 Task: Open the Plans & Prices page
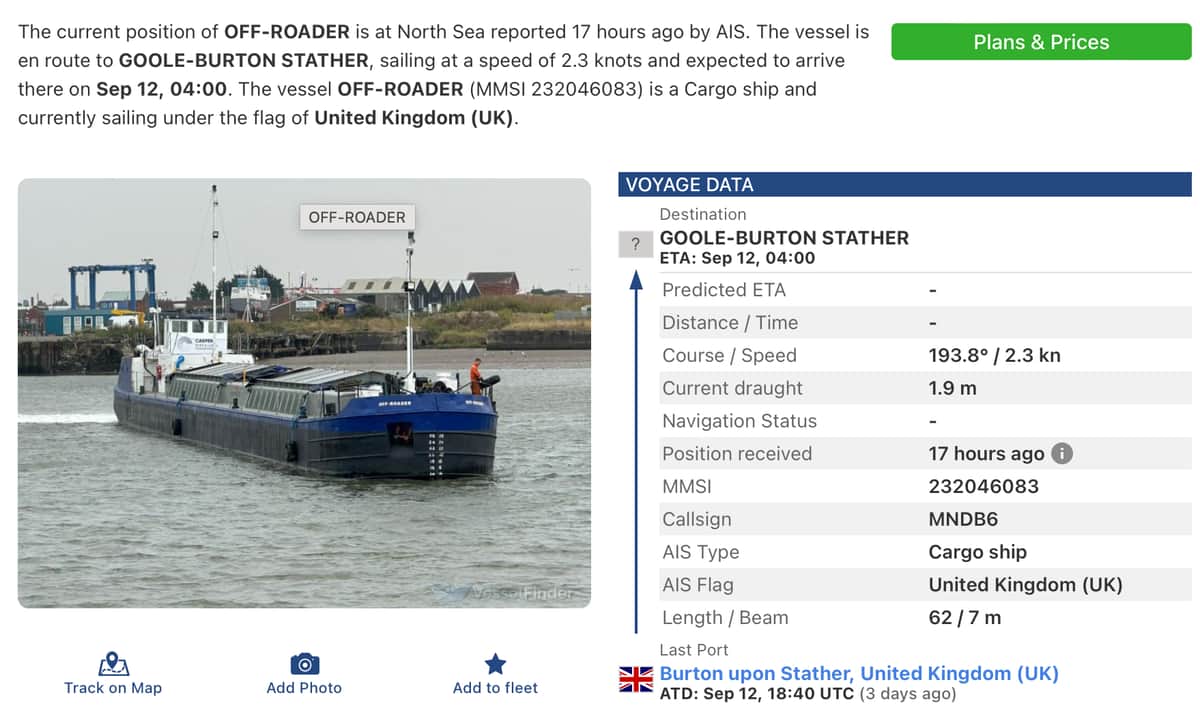[1041, 42]
